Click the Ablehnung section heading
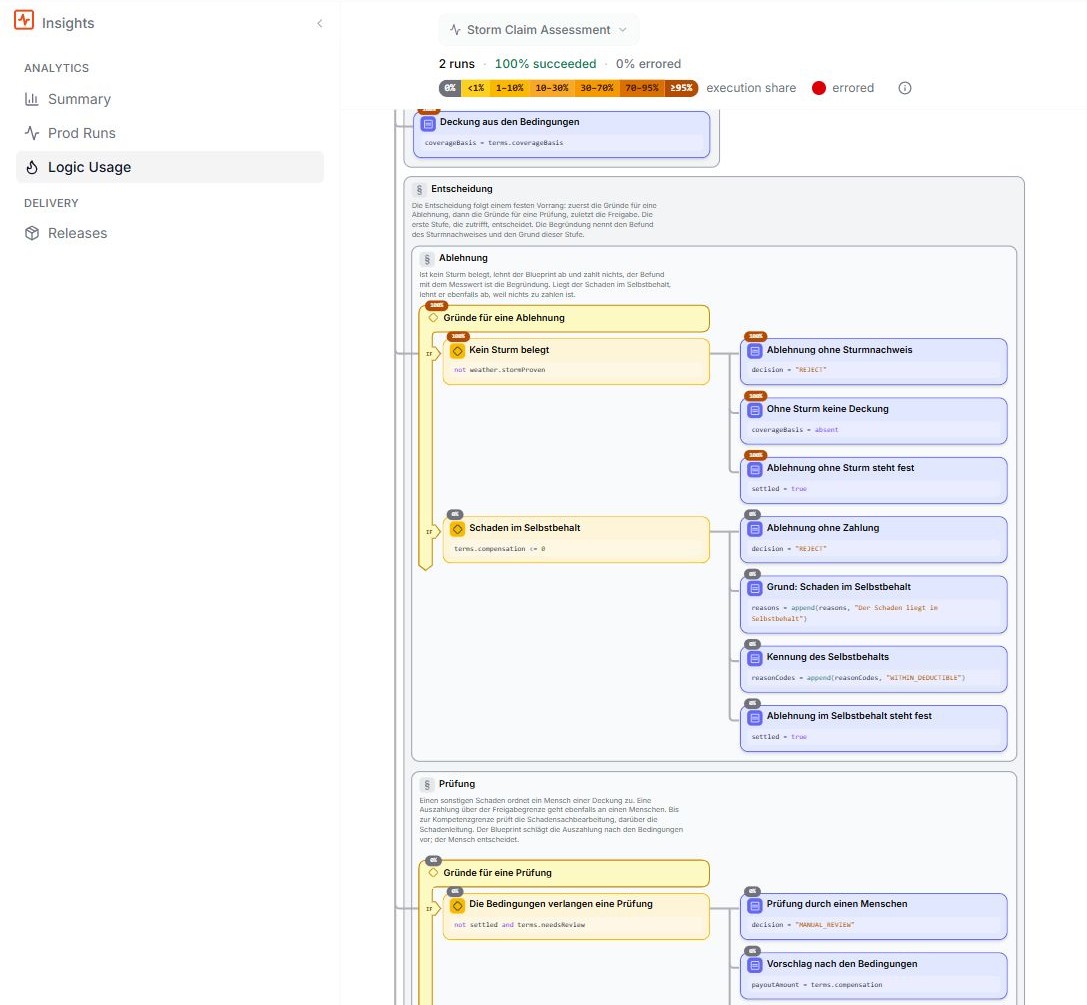 pyautogui.click(x=463, y=258)
